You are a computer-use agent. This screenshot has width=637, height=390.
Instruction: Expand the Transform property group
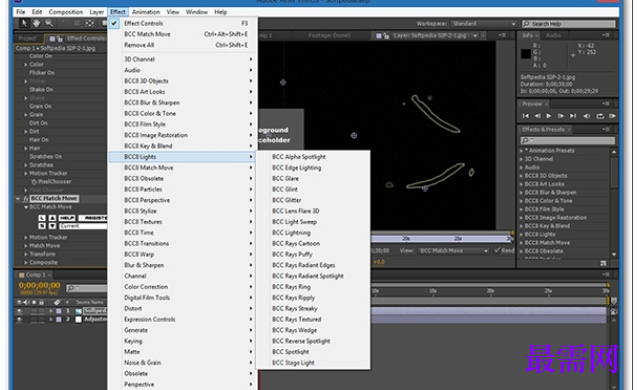click(26, 254)
